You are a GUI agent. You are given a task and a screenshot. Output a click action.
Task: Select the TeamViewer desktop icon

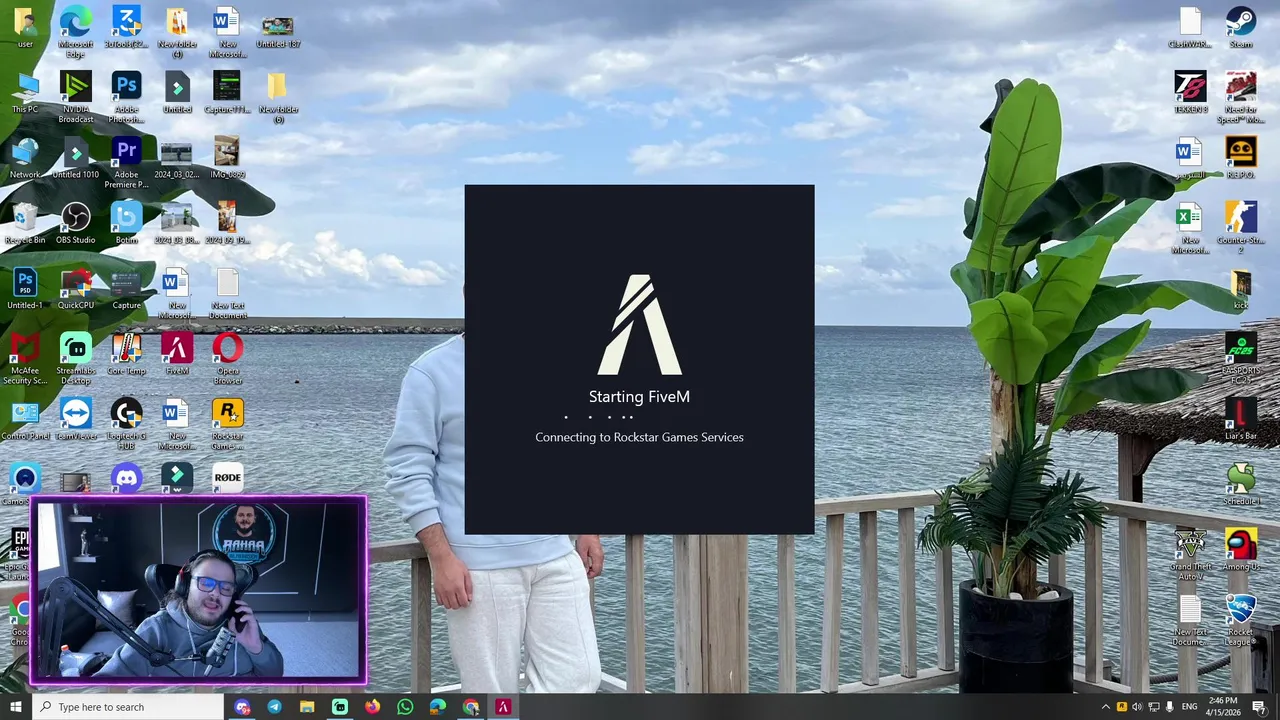[76, 420]
